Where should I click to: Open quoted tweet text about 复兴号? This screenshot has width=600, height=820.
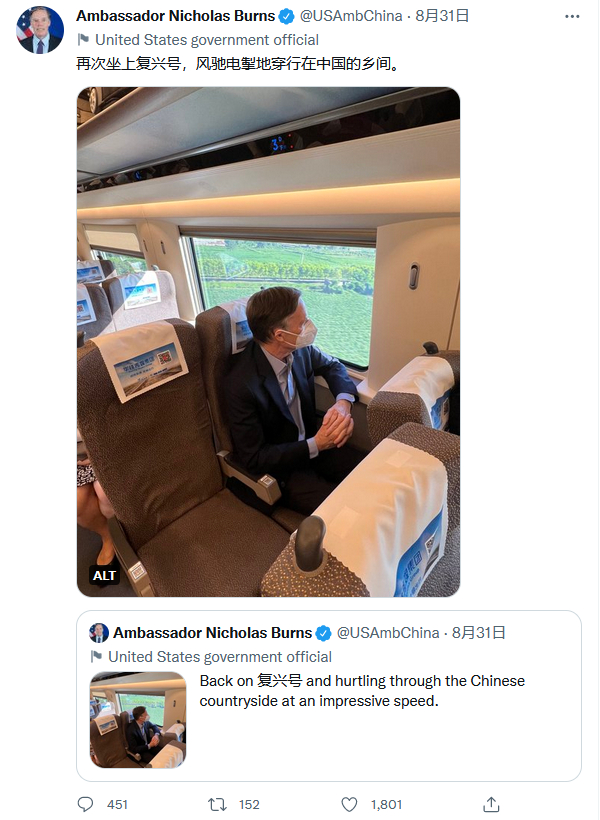point(362,691)
